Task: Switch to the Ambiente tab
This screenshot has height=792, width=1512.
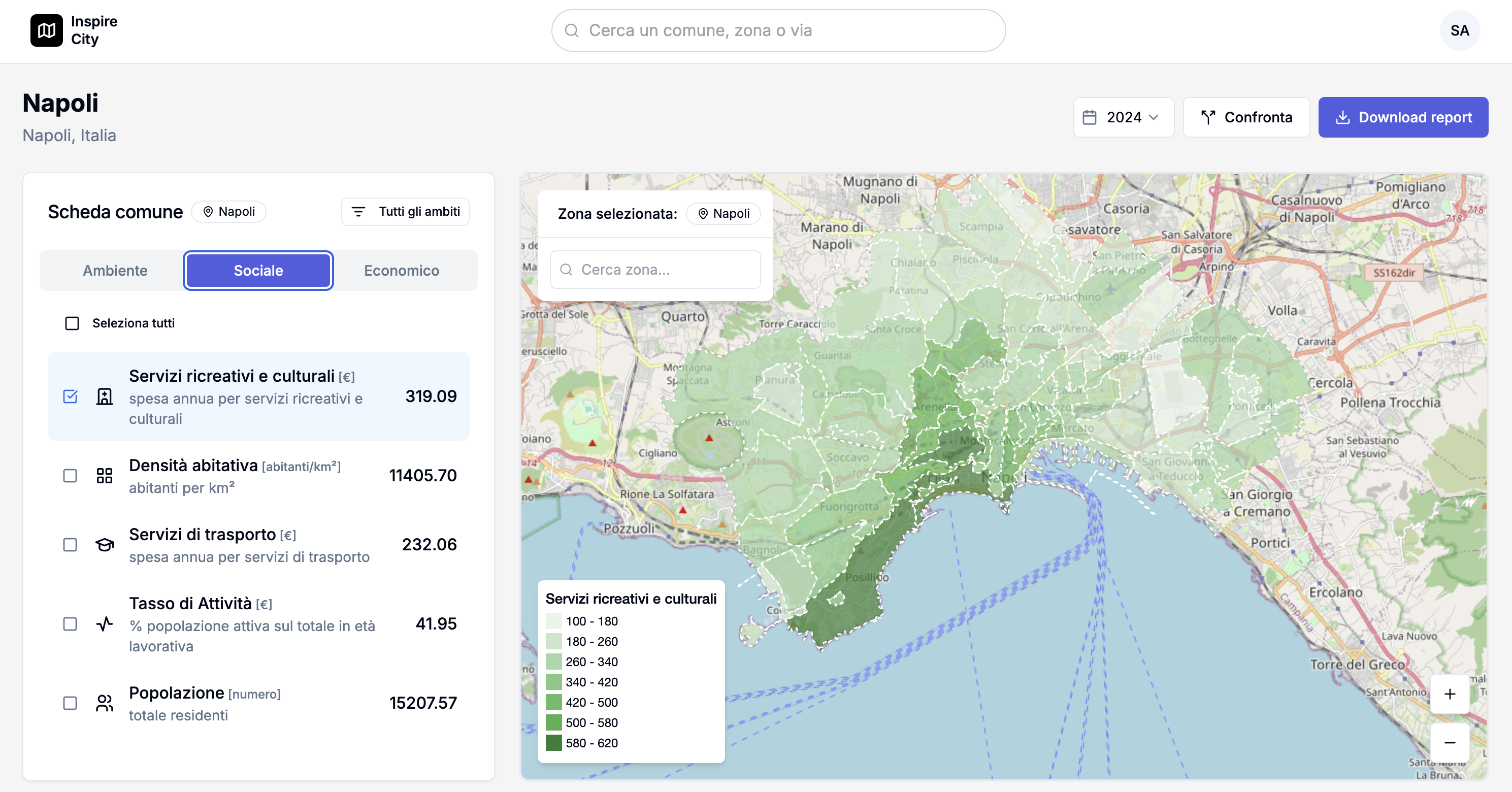Action: point(115,271)
